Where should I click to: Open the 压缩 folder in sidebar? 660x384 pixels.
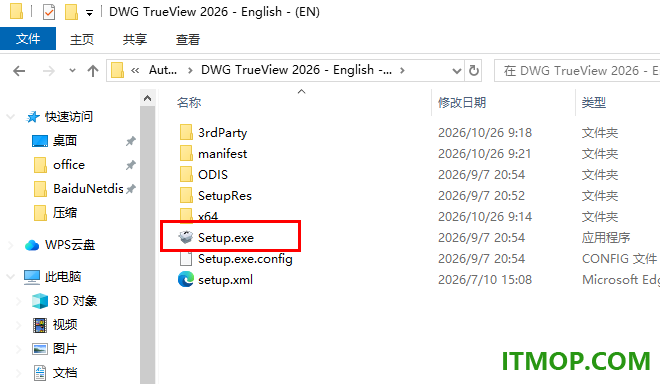pos(64,213)
